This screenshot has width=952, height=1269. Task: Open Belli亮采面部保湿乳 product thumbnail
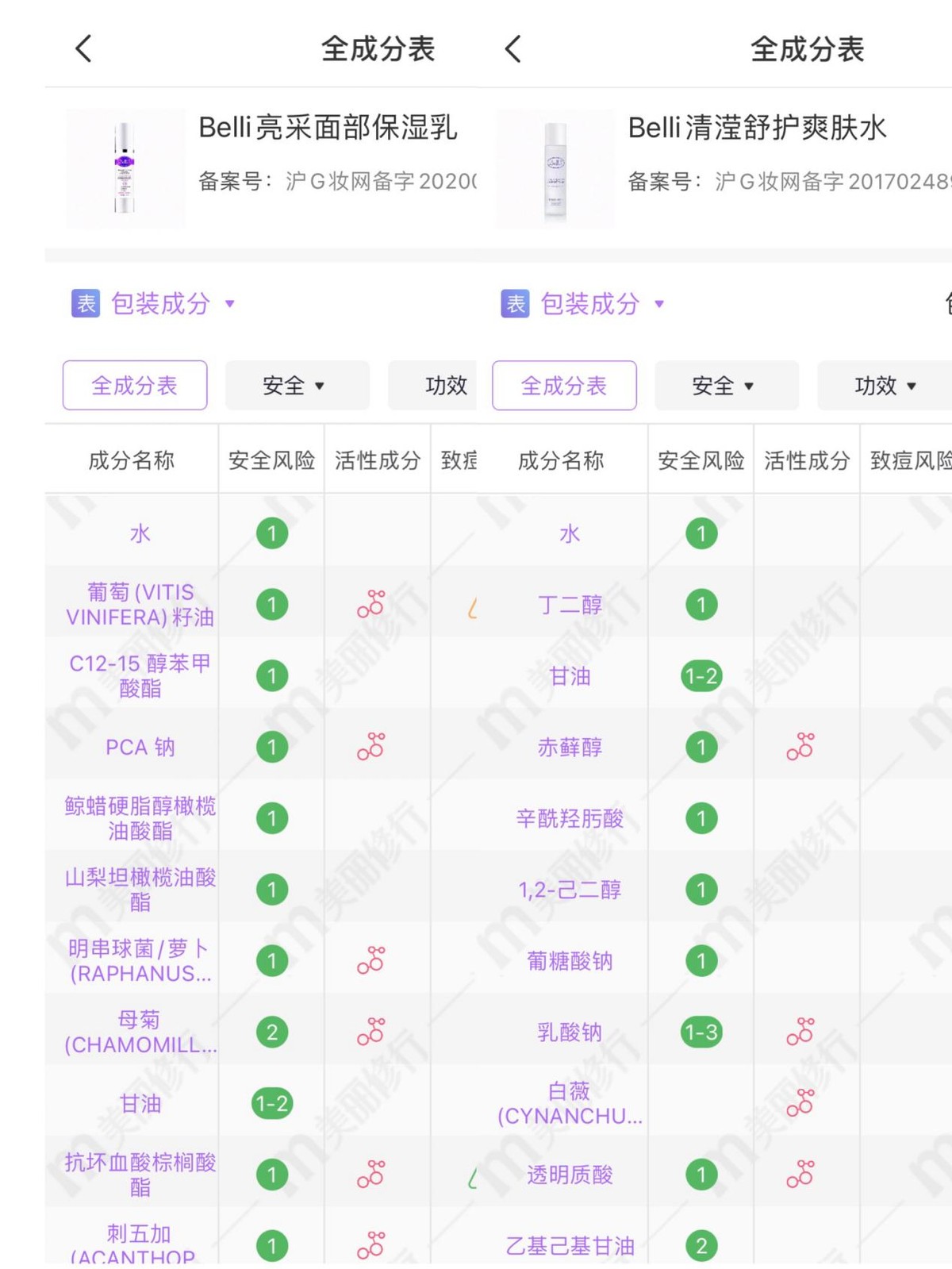(x=125, y=168)
